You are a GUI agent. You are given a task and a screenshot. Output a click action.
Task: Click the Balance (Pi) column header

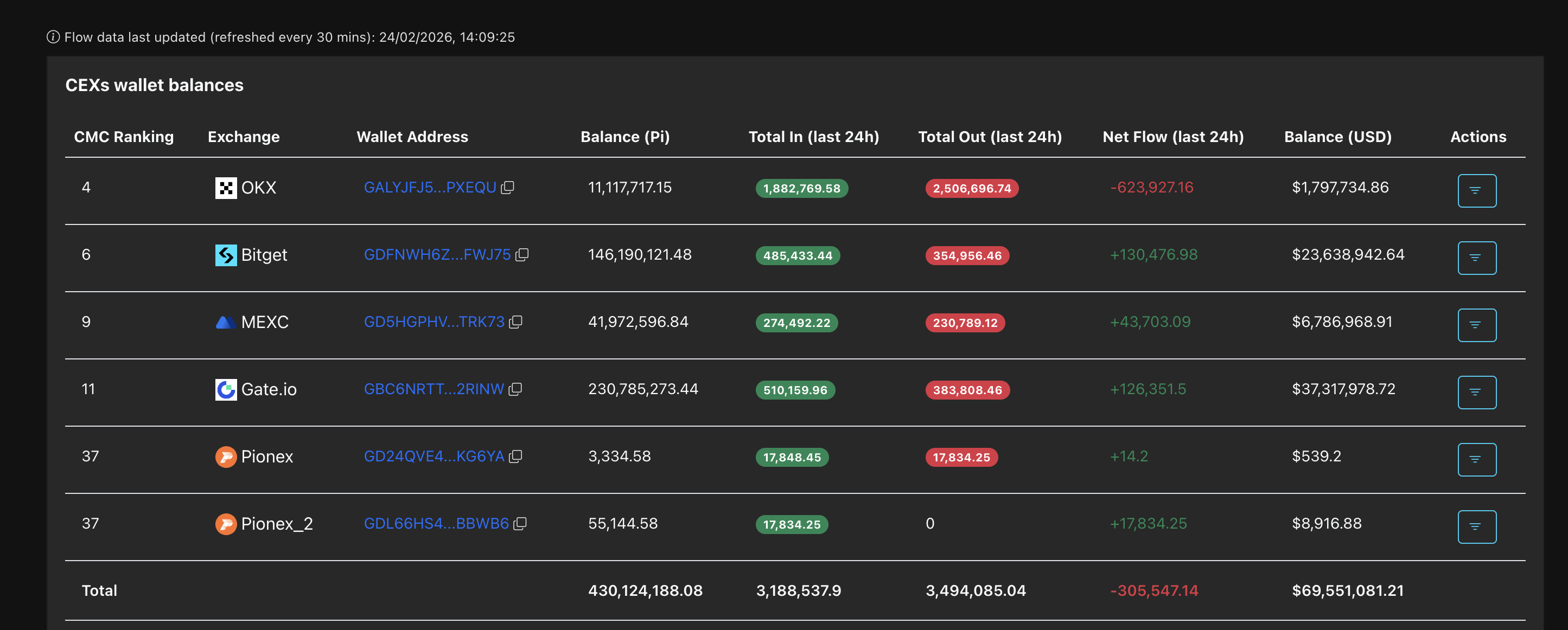pyautogui.click(x=624, y=137)
